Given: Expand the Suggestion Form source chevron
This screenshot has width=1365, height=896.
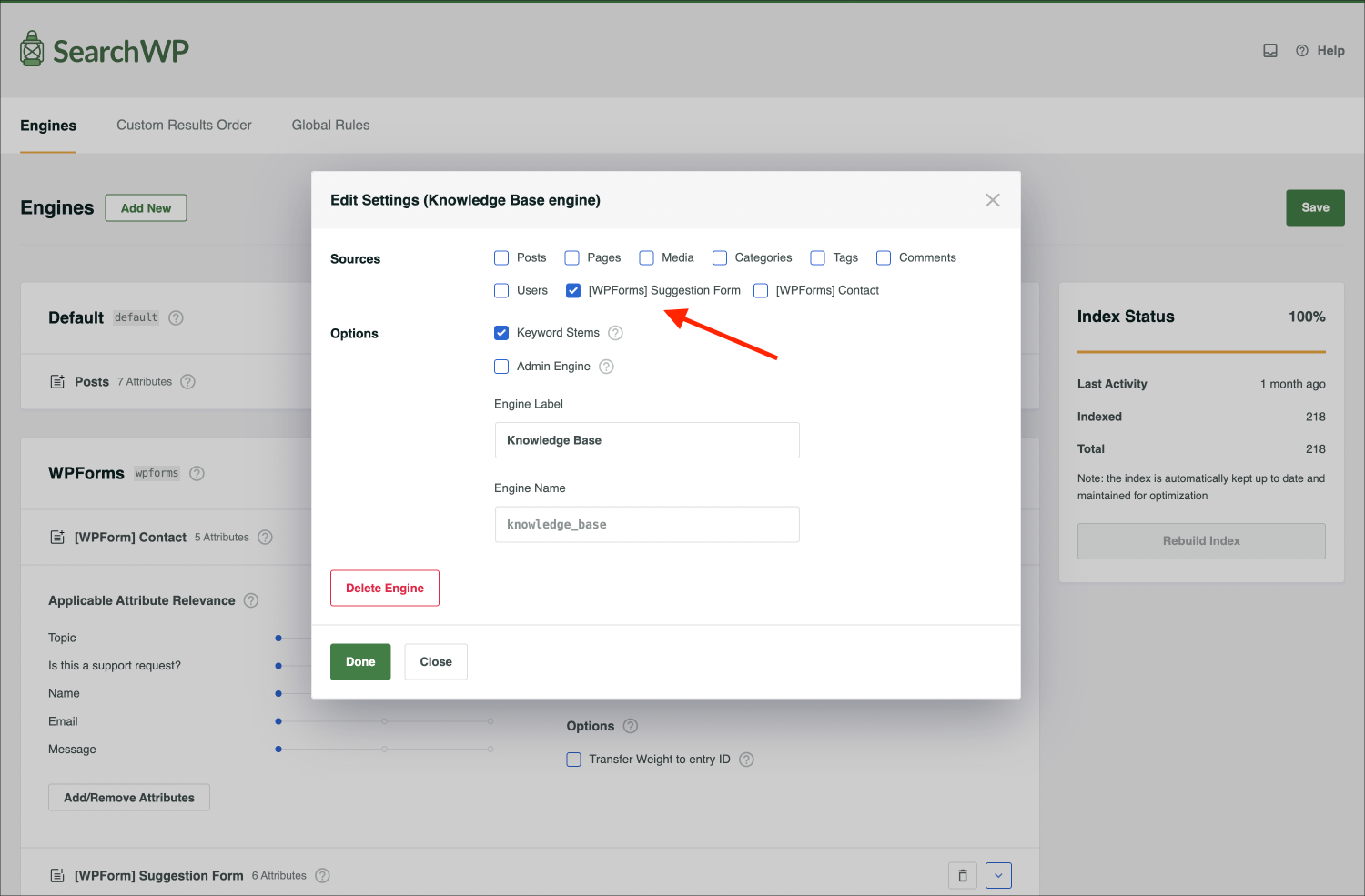Looking at the screenshot, I should pyautogui.click(x=998, y=875).
